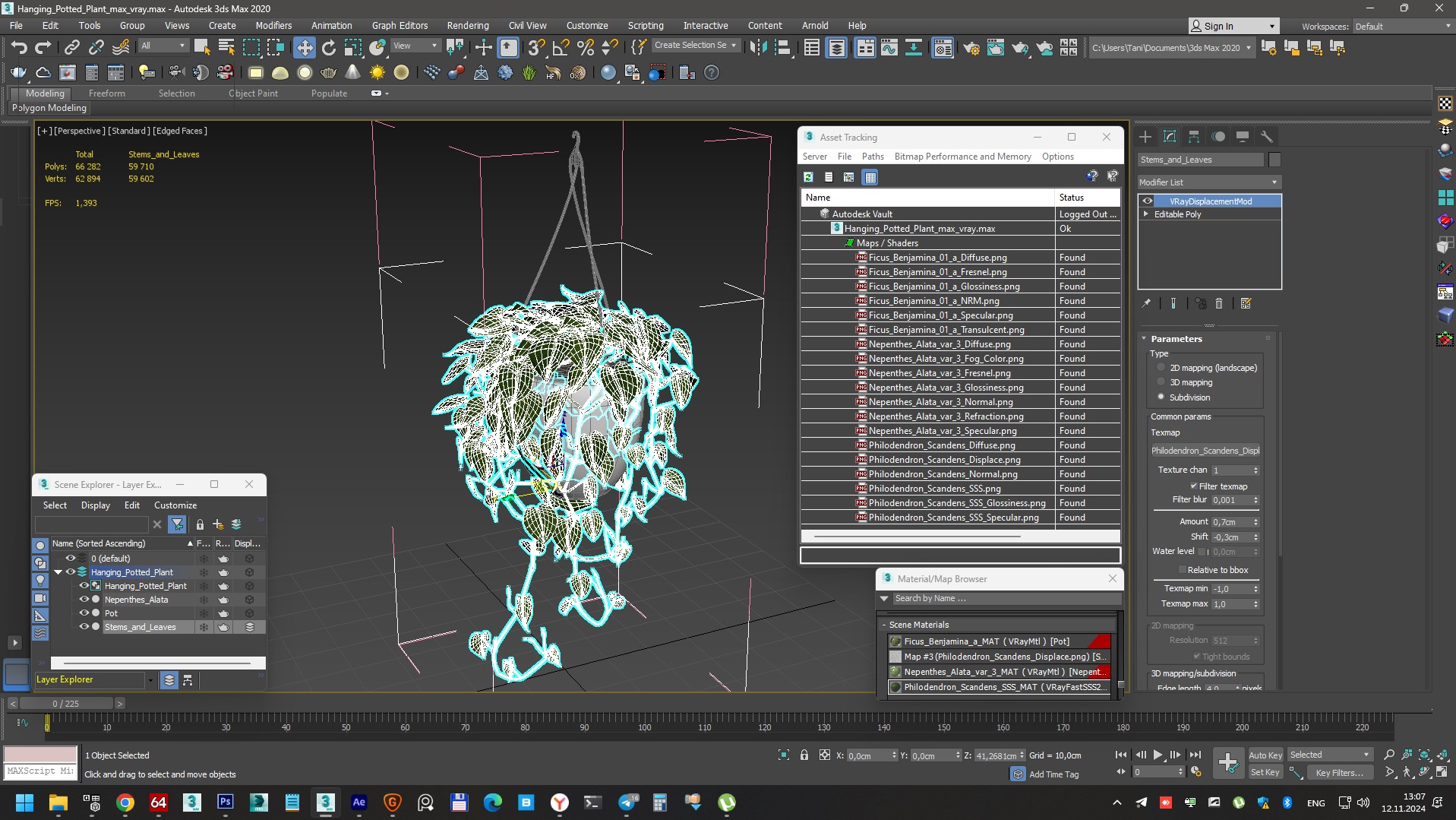Click the Auto Key button
Image resolution: width=1456 pixels, height=820 pixels.
(x=1265, y=755)
